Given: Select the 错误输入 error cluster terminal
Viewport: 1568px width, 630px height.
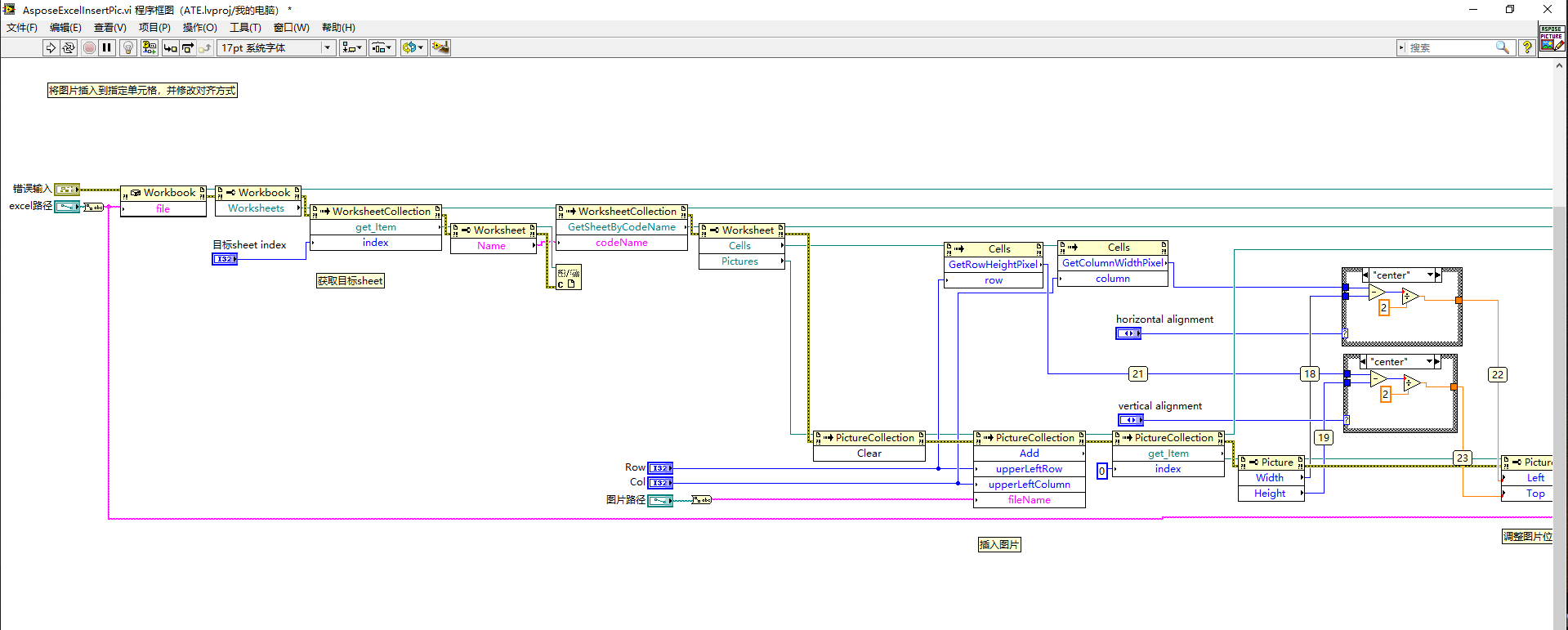Looking at the screenshot, I should (67, 190).
